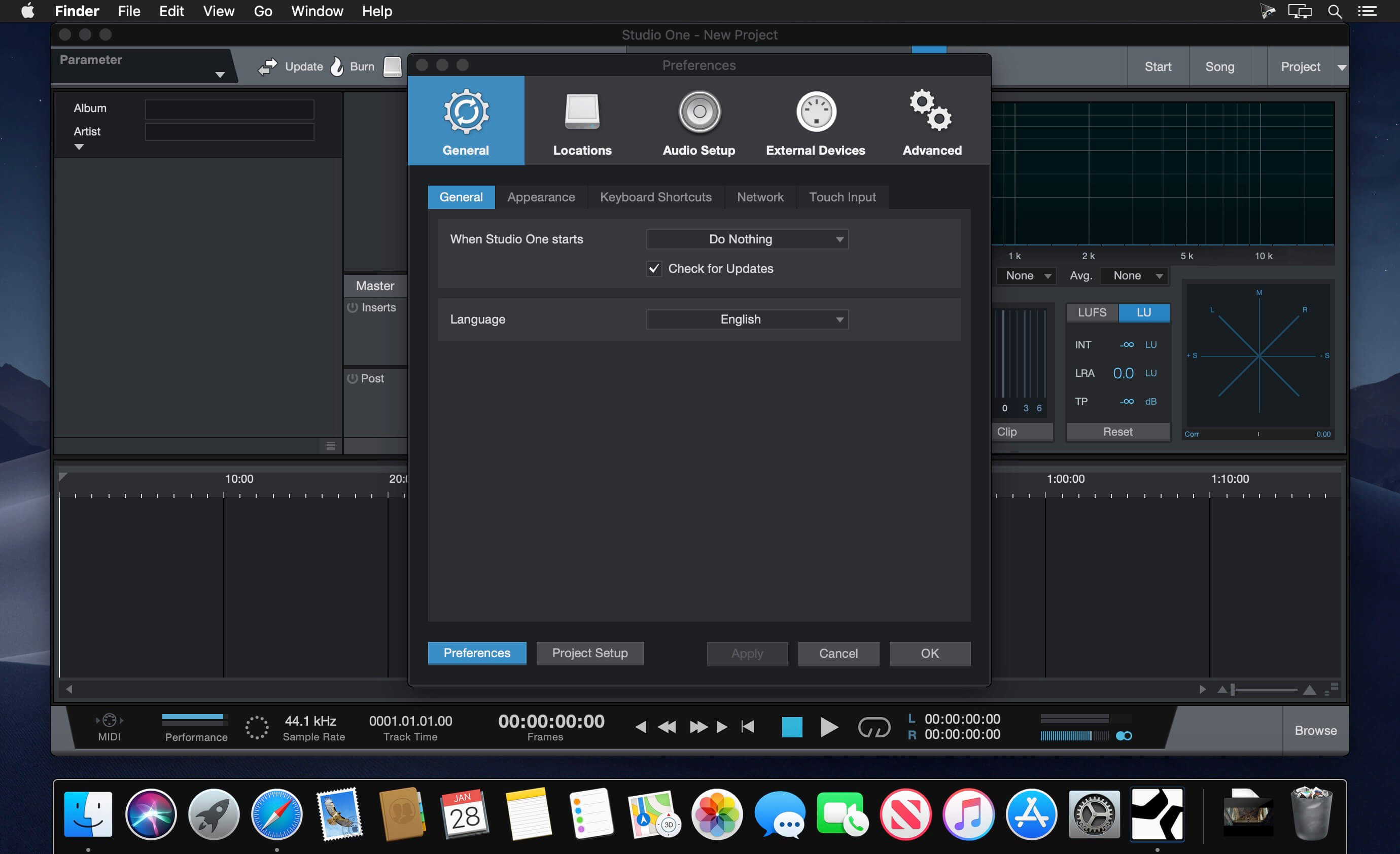
Task: Switch loudness meter to LU
Action: point(1143,312)
